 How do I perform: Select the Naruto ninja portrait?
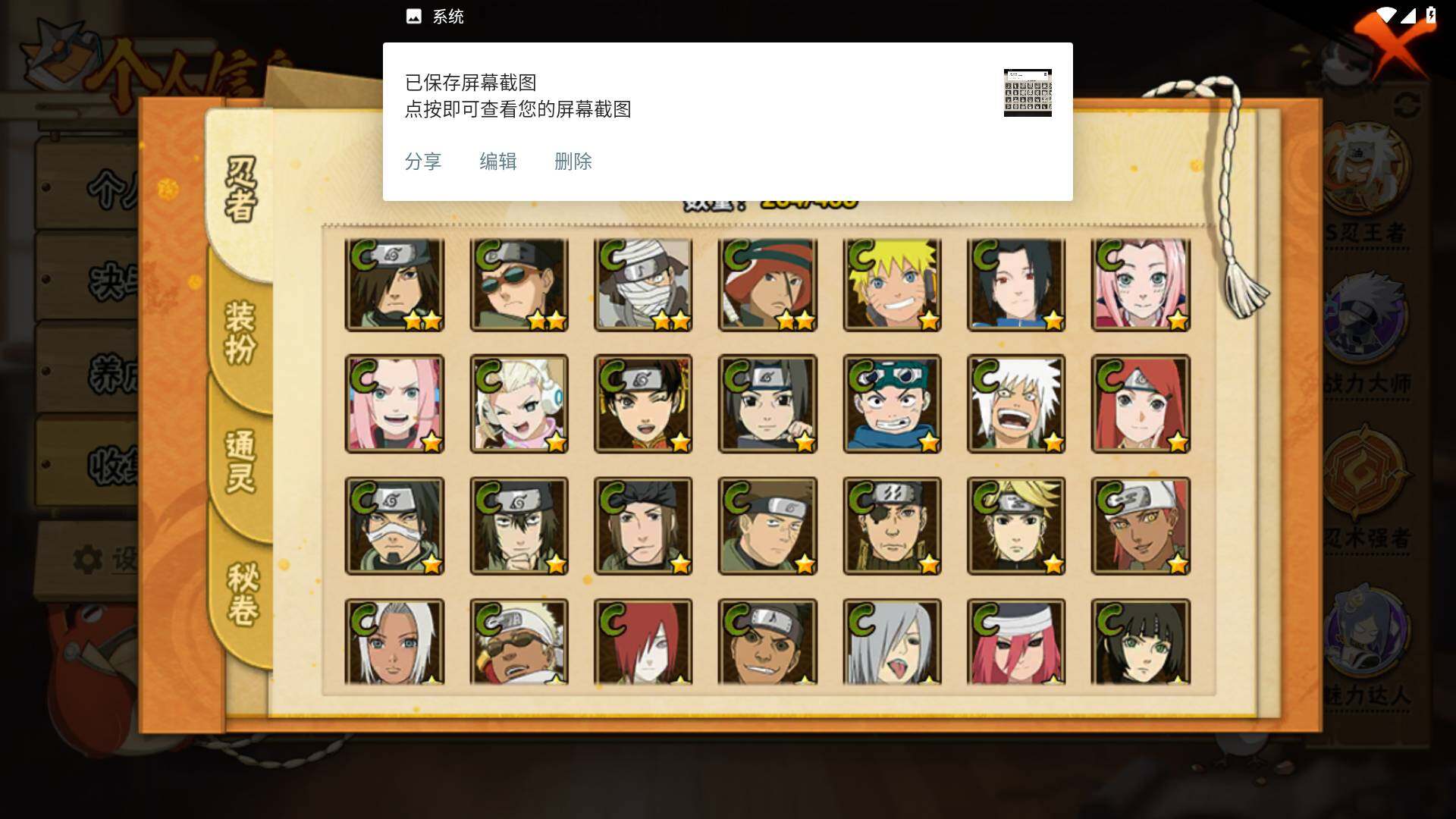pos(892,284)
